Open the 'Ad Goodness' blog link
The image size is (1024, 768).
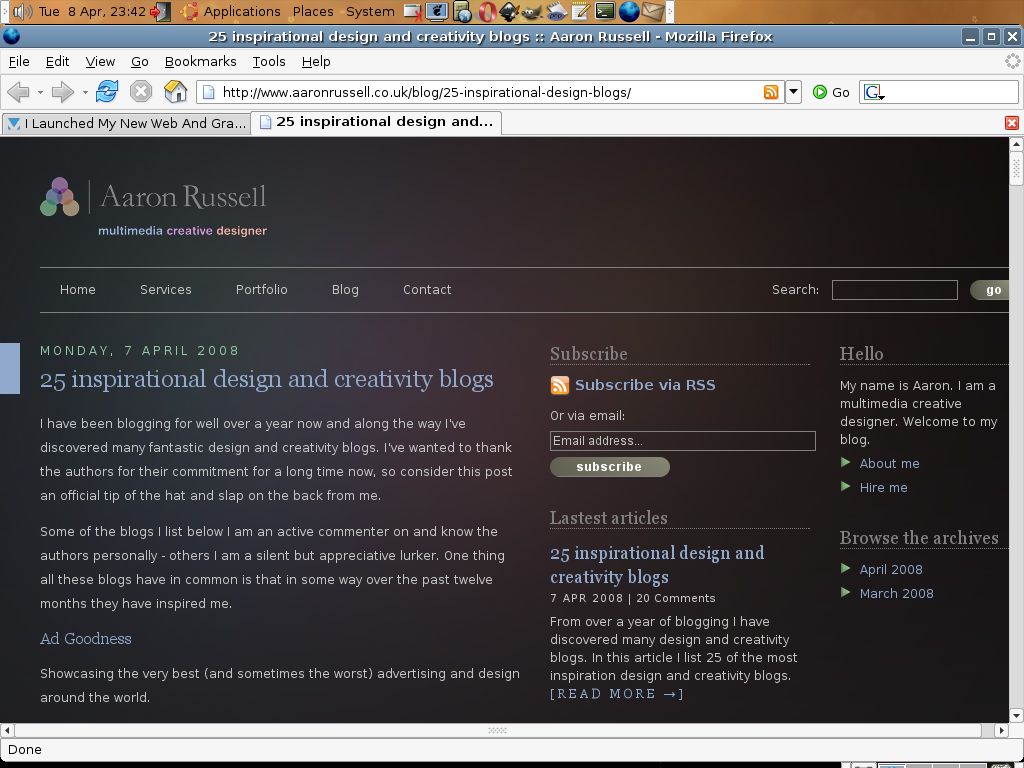86,639
